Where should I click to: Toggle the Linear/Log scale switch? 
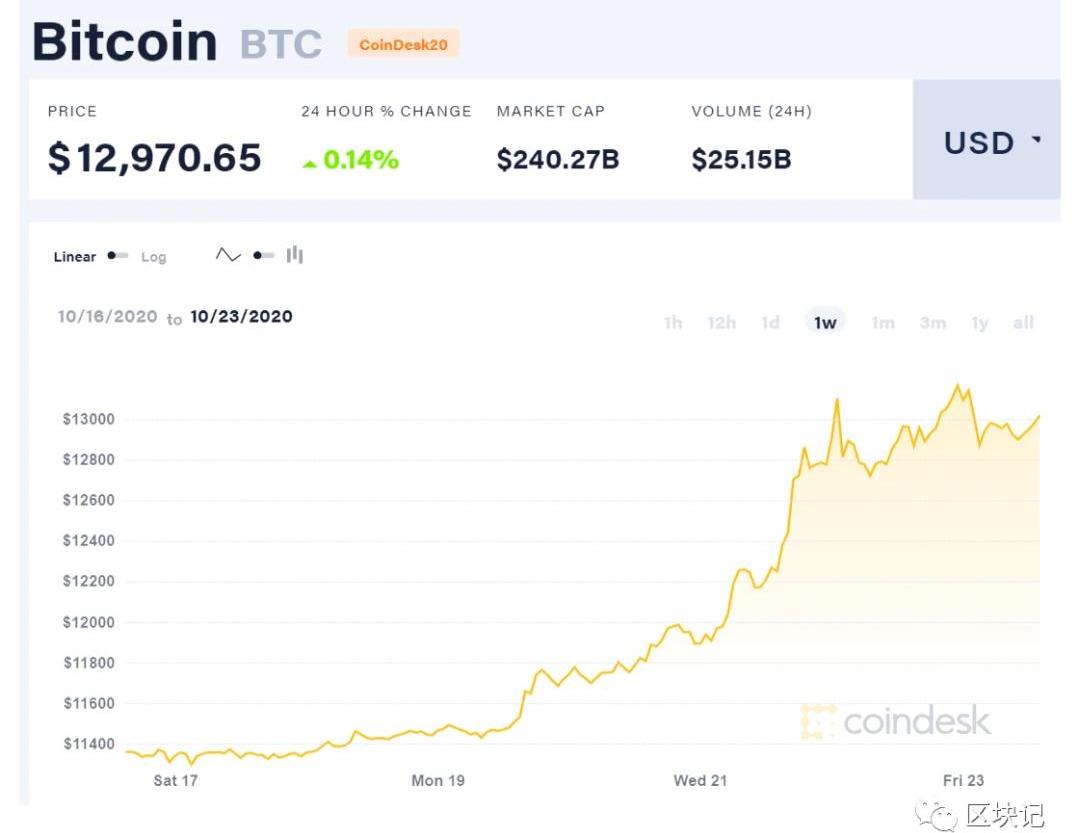118,256
